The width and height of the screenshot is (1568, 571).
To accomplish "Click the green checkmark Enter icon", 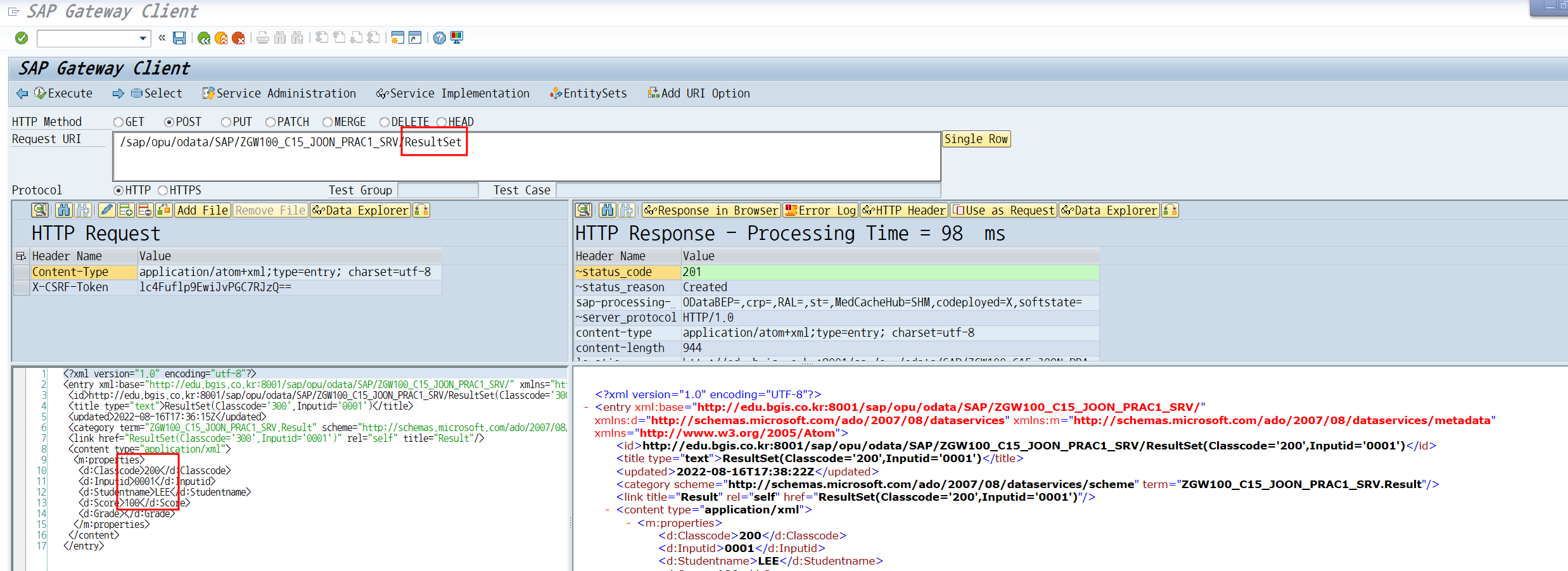I will coord(22,39).
